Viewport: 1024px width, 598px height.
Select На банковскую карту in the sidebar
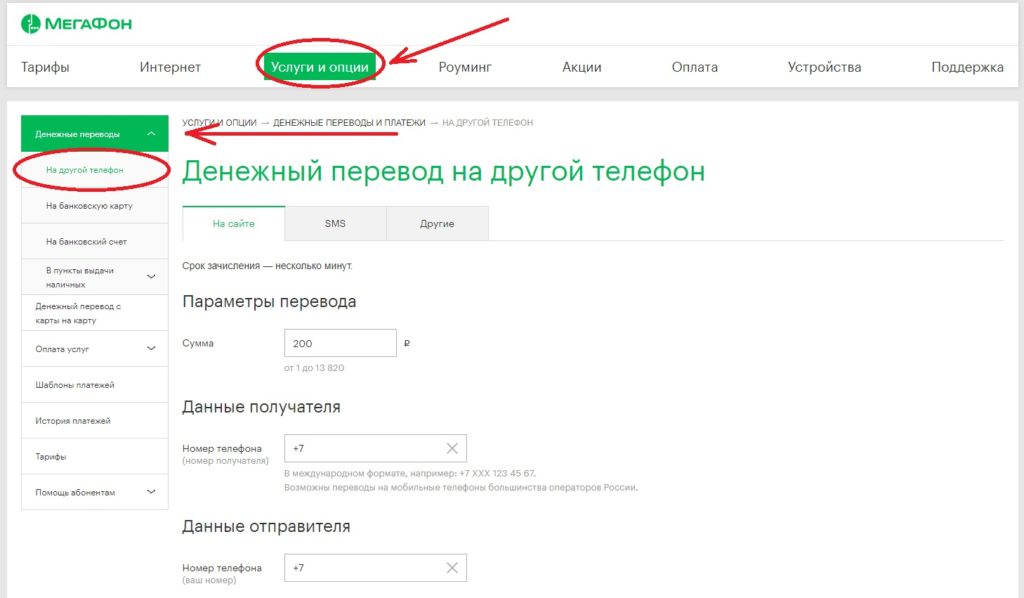(x=94, y=203)
